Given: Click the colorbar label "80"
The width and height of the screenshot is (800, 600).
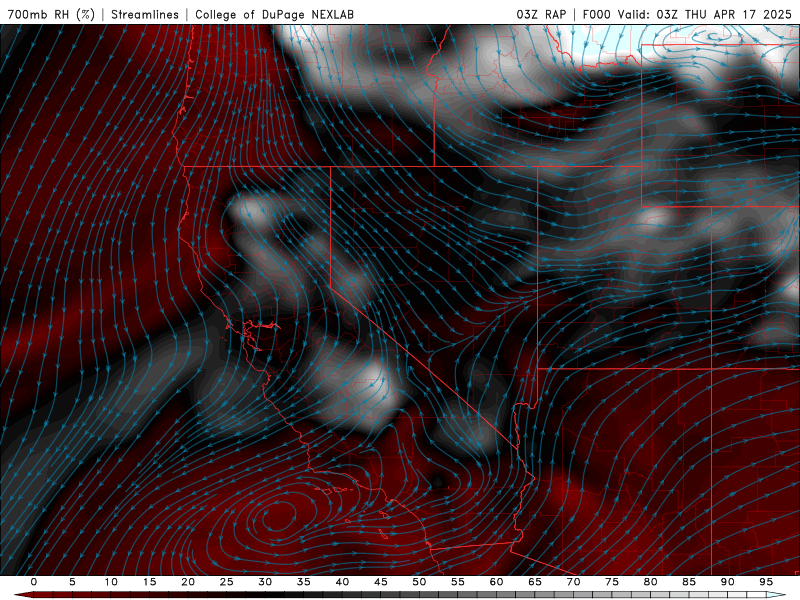Looking at the screenshot, I should pos(650,582).
